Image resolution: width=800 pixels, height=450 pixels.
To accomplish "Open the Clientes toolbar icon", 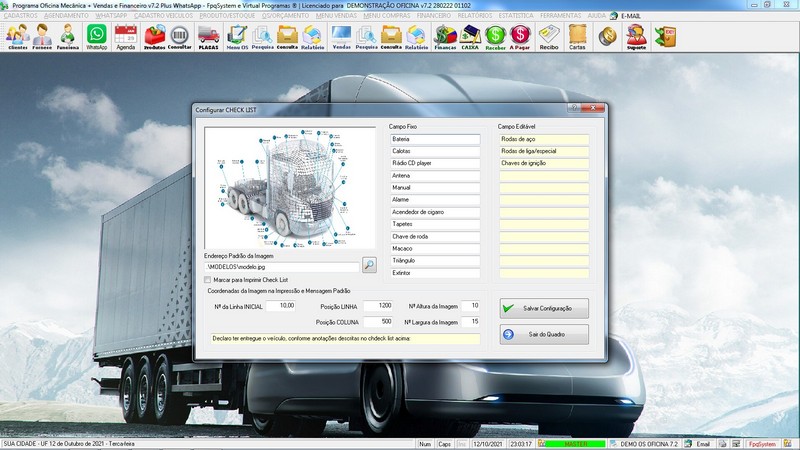I will (x=17, y=37).
